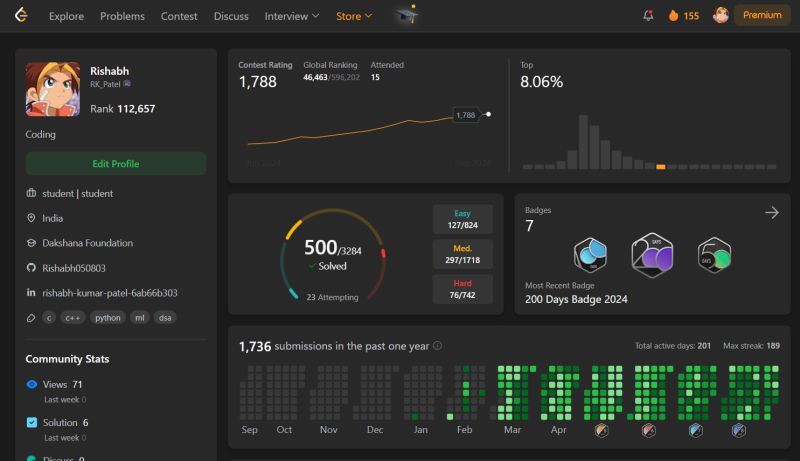The width and height of the screenshot is (800, 461).
Task: Click the python skill tag
Action: tap(108, 318)
